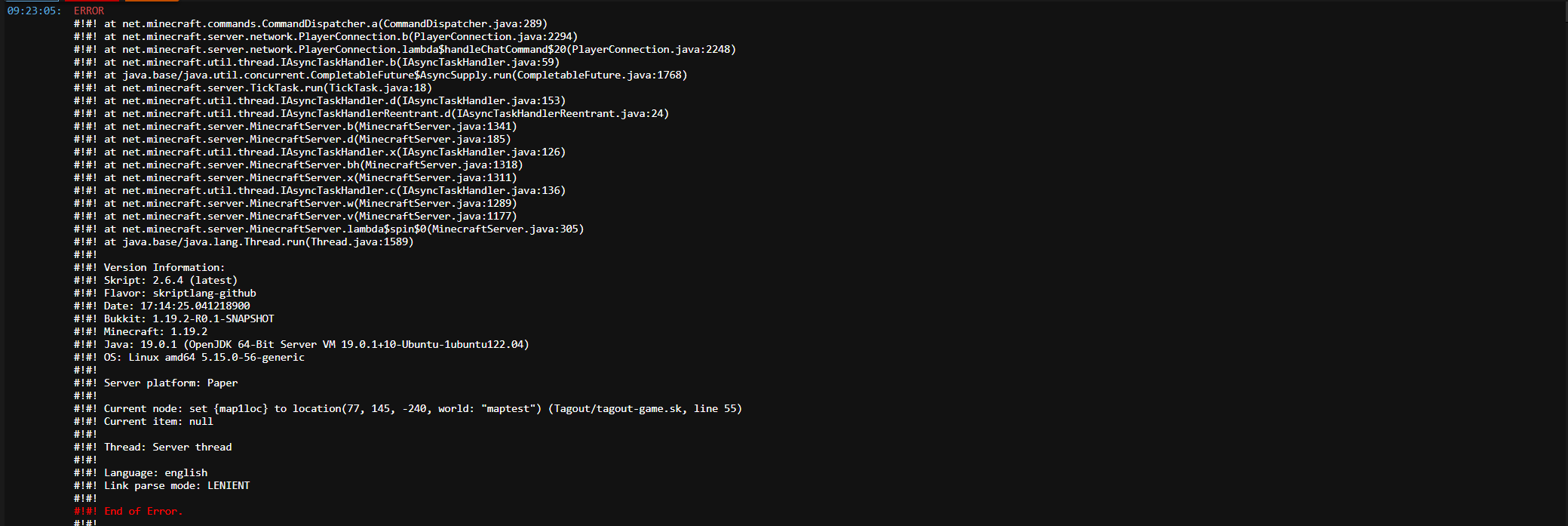Click the TickTask.run stack trace line
Image resolution: width=1568 pixels, height=526 pixels.
click(253, 88)
